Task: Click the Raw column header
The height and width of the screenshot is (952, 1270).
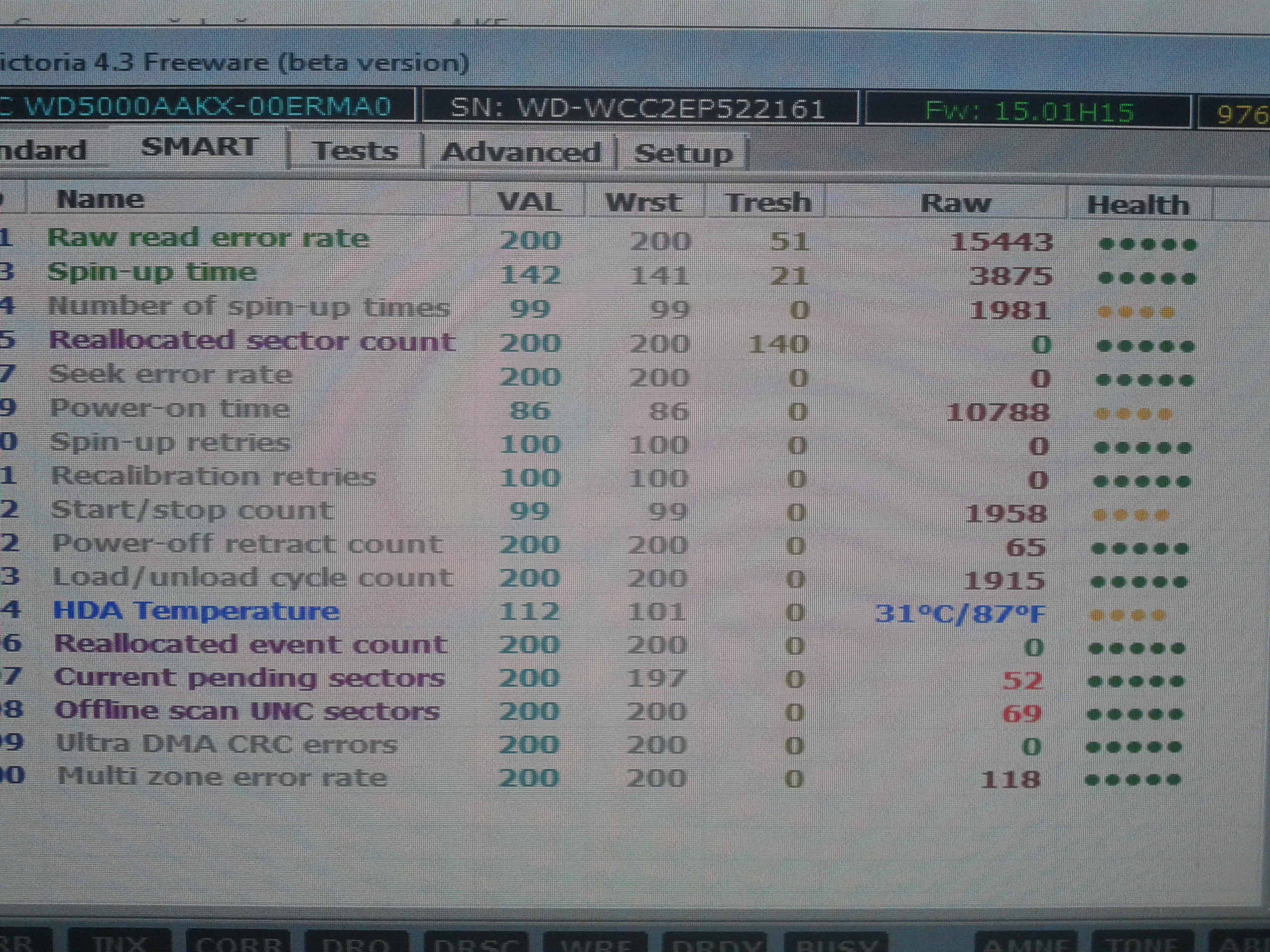Action: pyautogui.click(x=955, y=204)
